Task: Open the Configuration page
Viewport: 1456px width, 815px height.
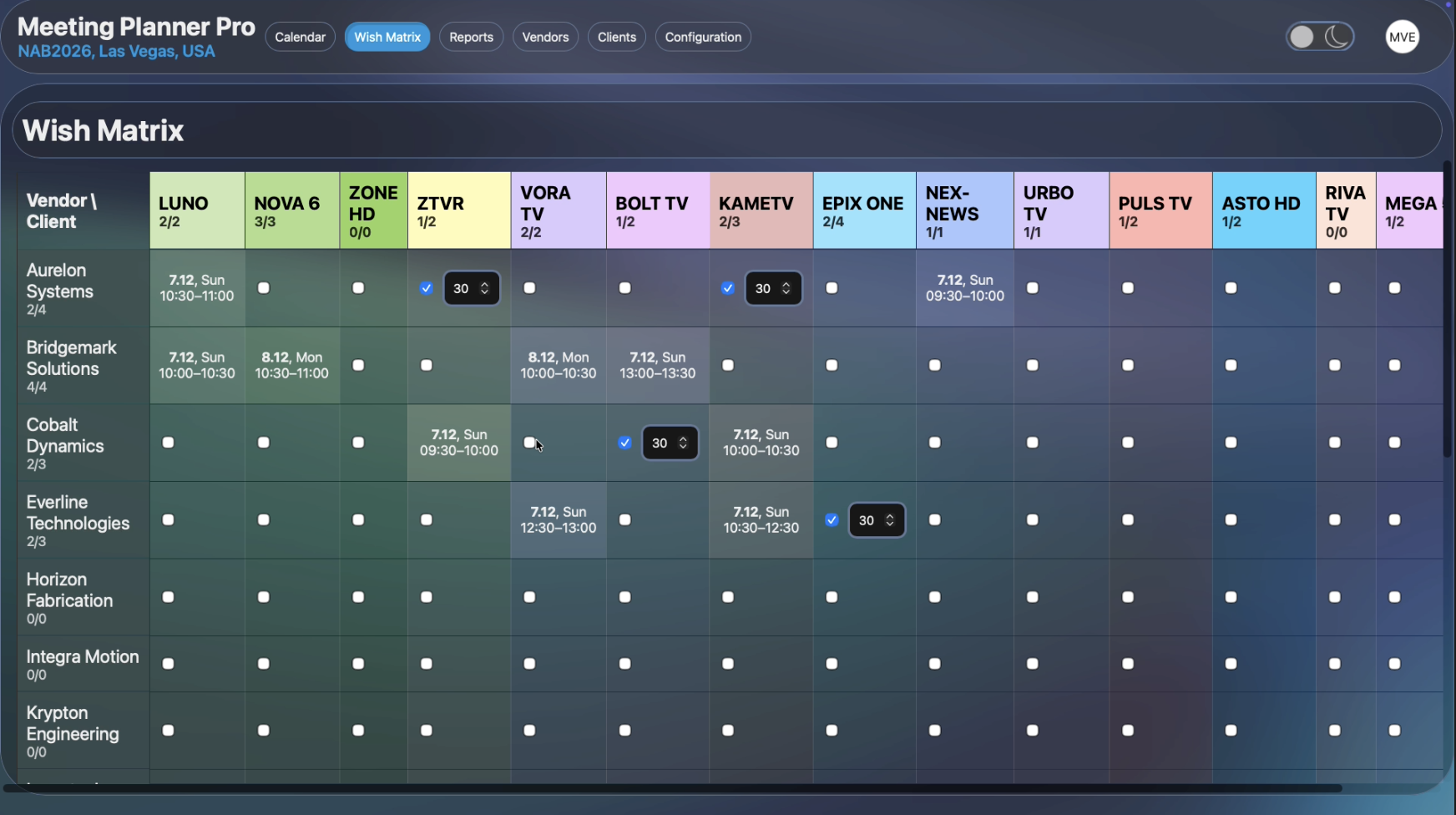Action: [x=703, y=37]
